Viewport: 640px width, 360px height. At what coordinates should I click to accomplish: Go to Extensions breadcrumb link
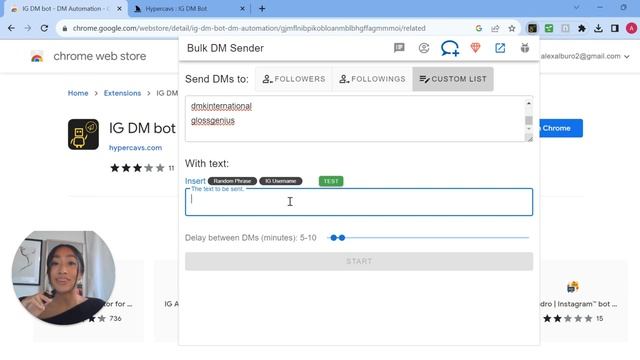[x=122, y=93]
